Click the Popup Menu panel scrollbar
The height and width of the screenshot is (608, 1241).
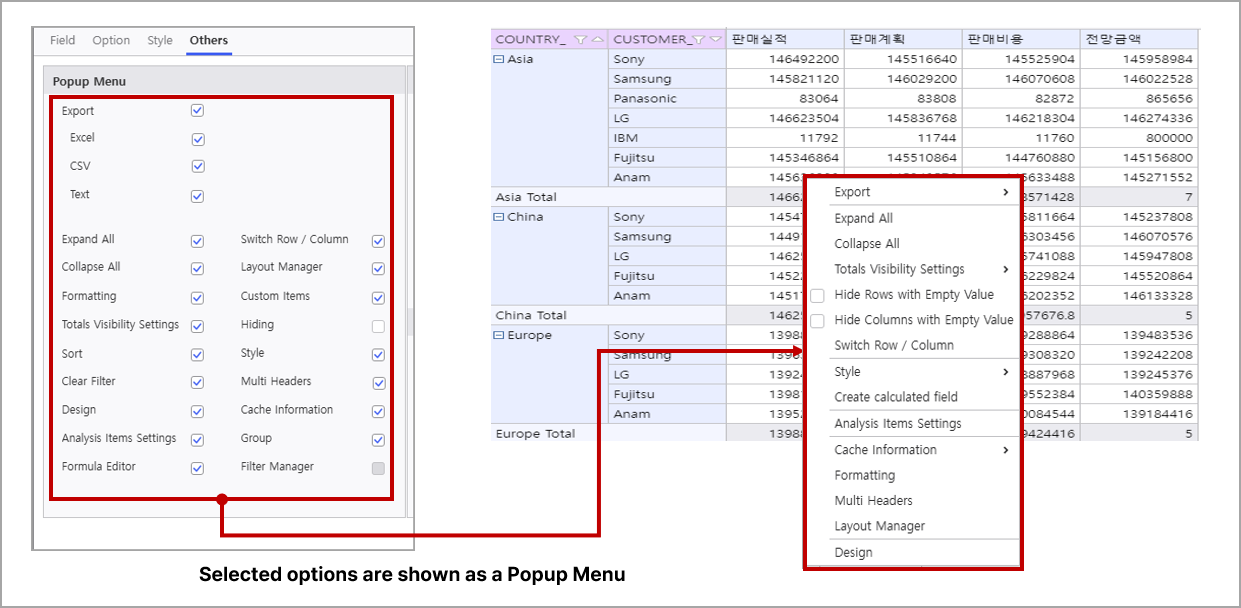pyautogui.click(x=410, y=320)
